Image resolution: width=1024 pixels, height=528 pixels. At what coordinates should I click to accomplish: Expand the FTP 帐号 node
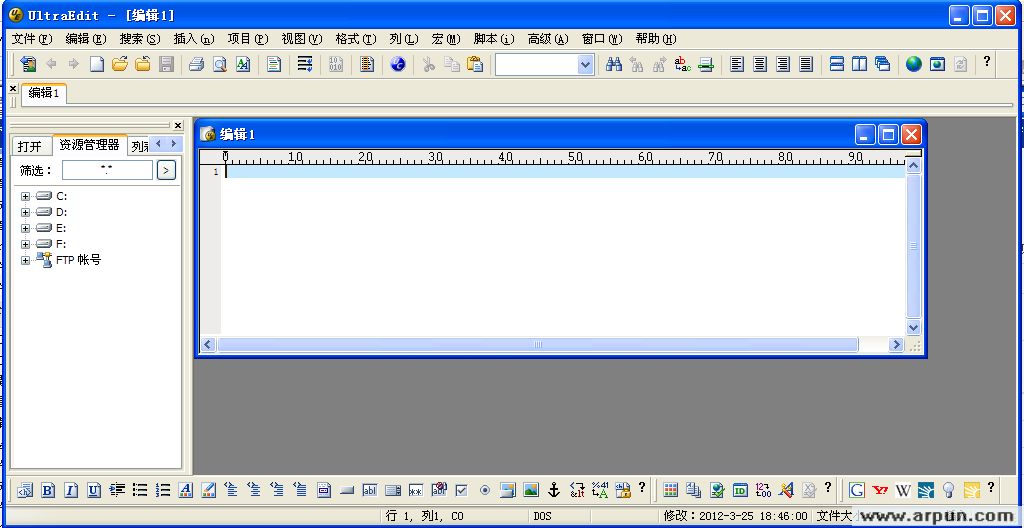point(25,260)
